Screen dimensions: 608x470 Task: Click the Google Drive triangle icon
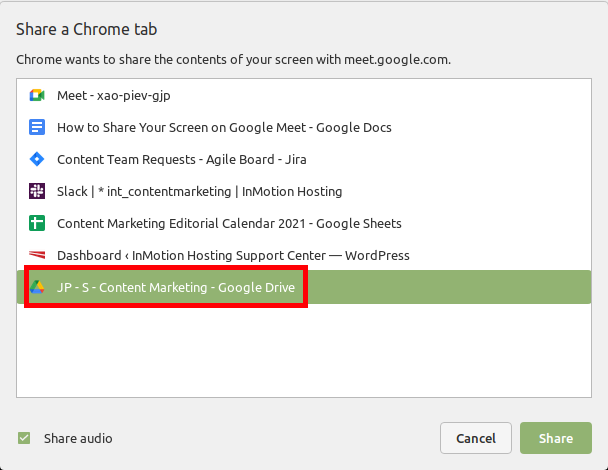(37, 287)
